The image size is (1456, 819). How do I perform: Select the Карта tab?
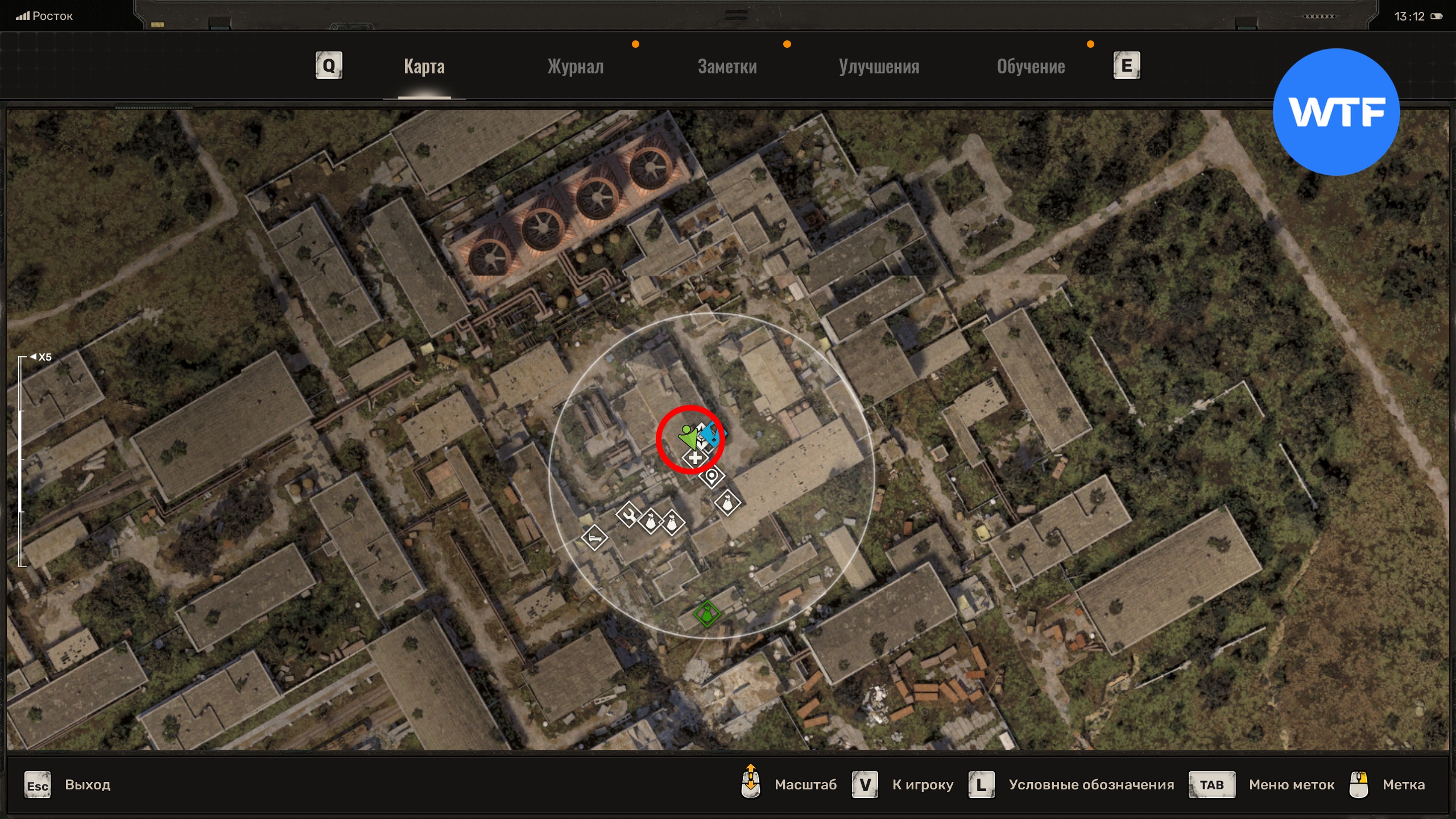tap(424, 67)
